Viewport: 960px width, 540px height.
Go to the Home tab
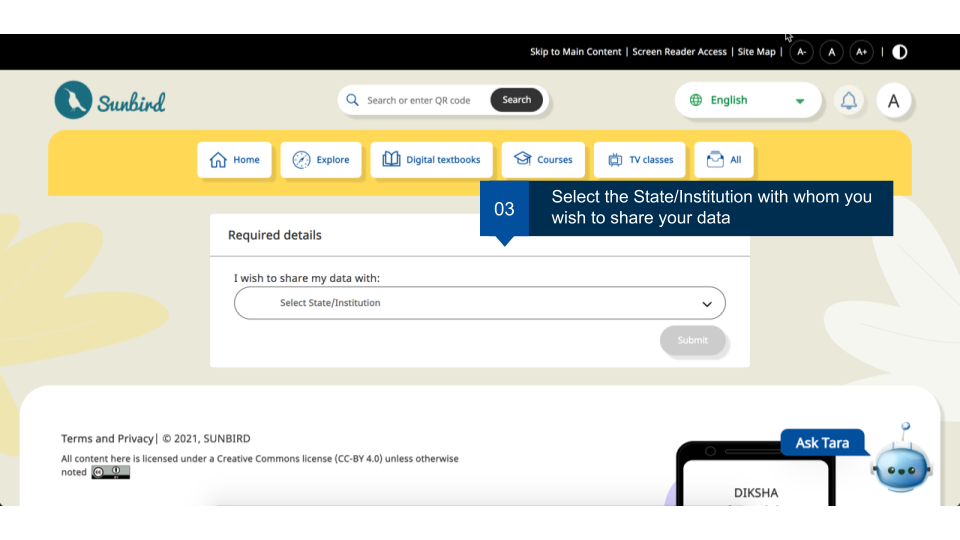pyautogui.click(x=234, y=160)
